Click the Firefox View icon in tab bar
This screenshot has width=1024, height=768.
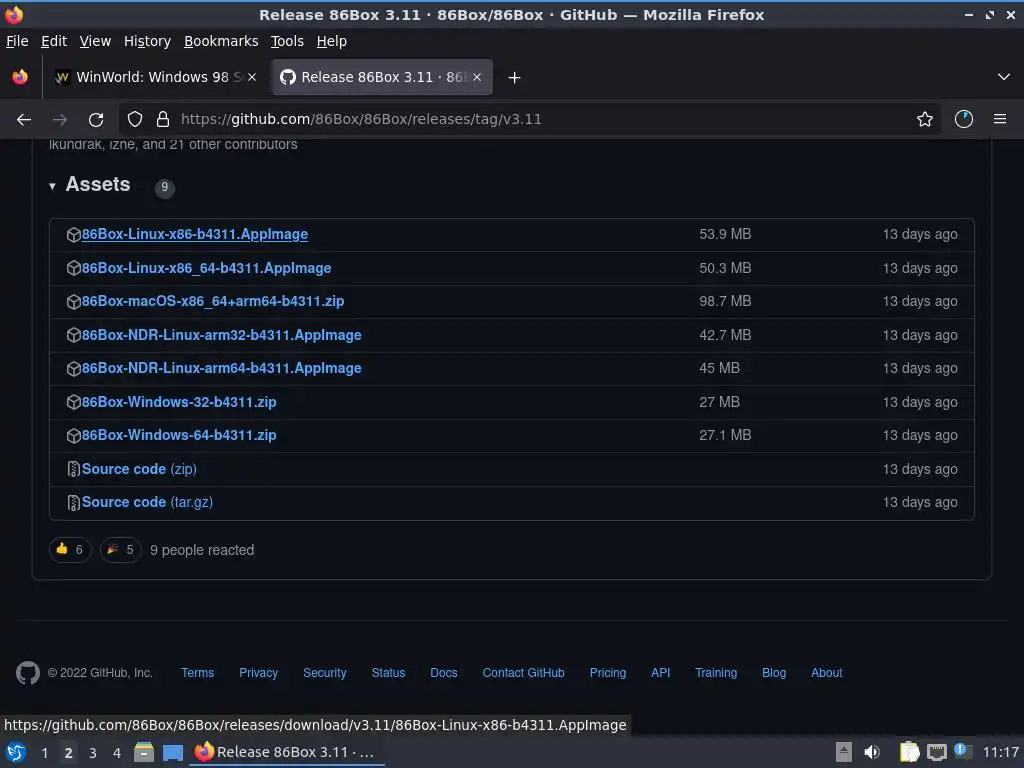(20, 77)
